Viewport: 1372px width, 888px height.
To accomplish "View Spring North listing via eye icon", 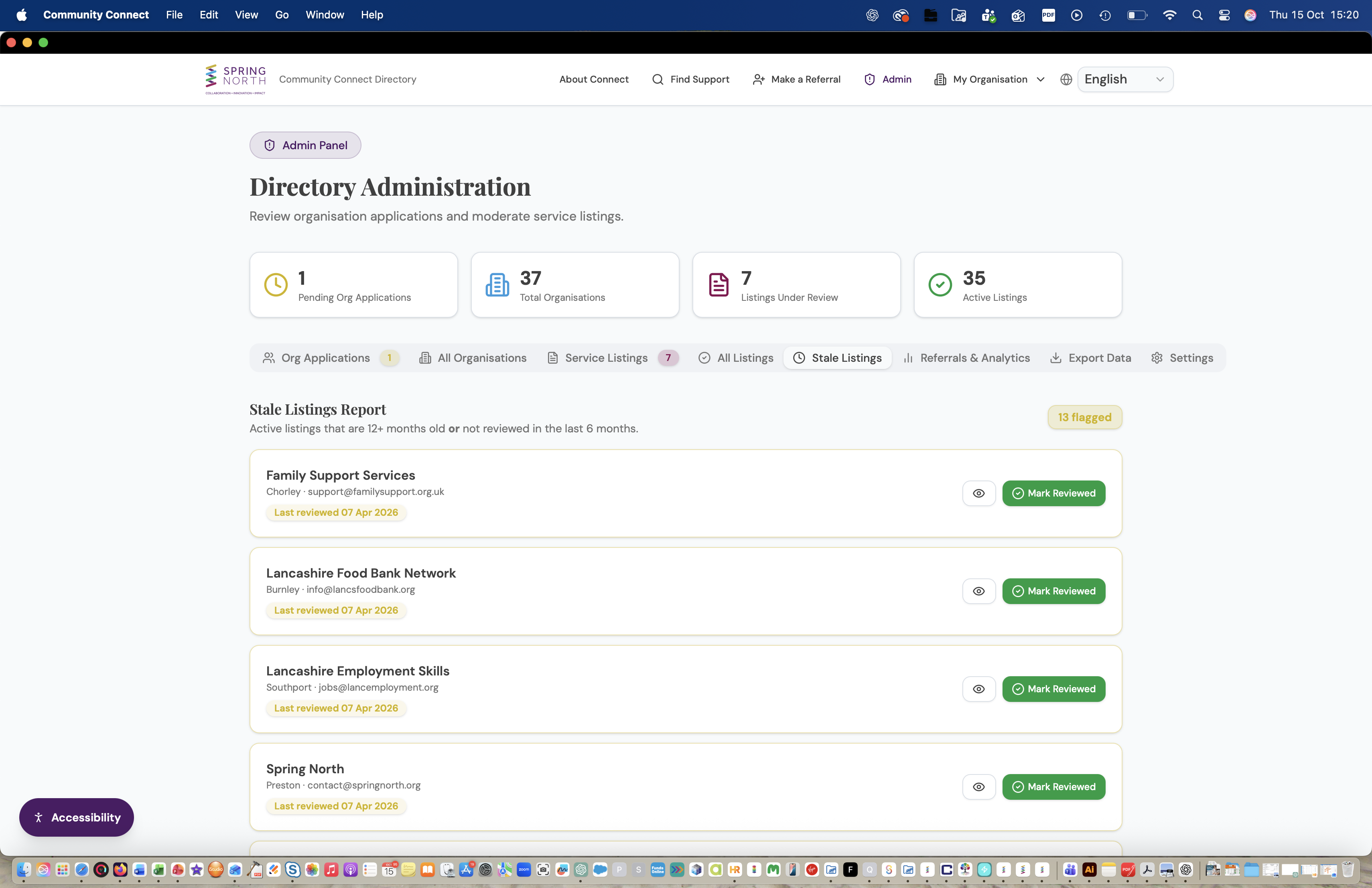I will pos(978,787).
